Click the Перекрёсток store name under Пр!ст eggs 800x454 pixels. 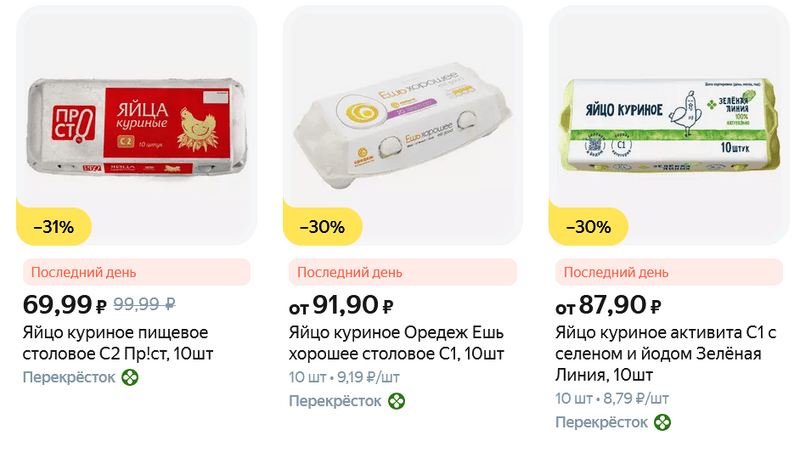click(x=69, y=377)
